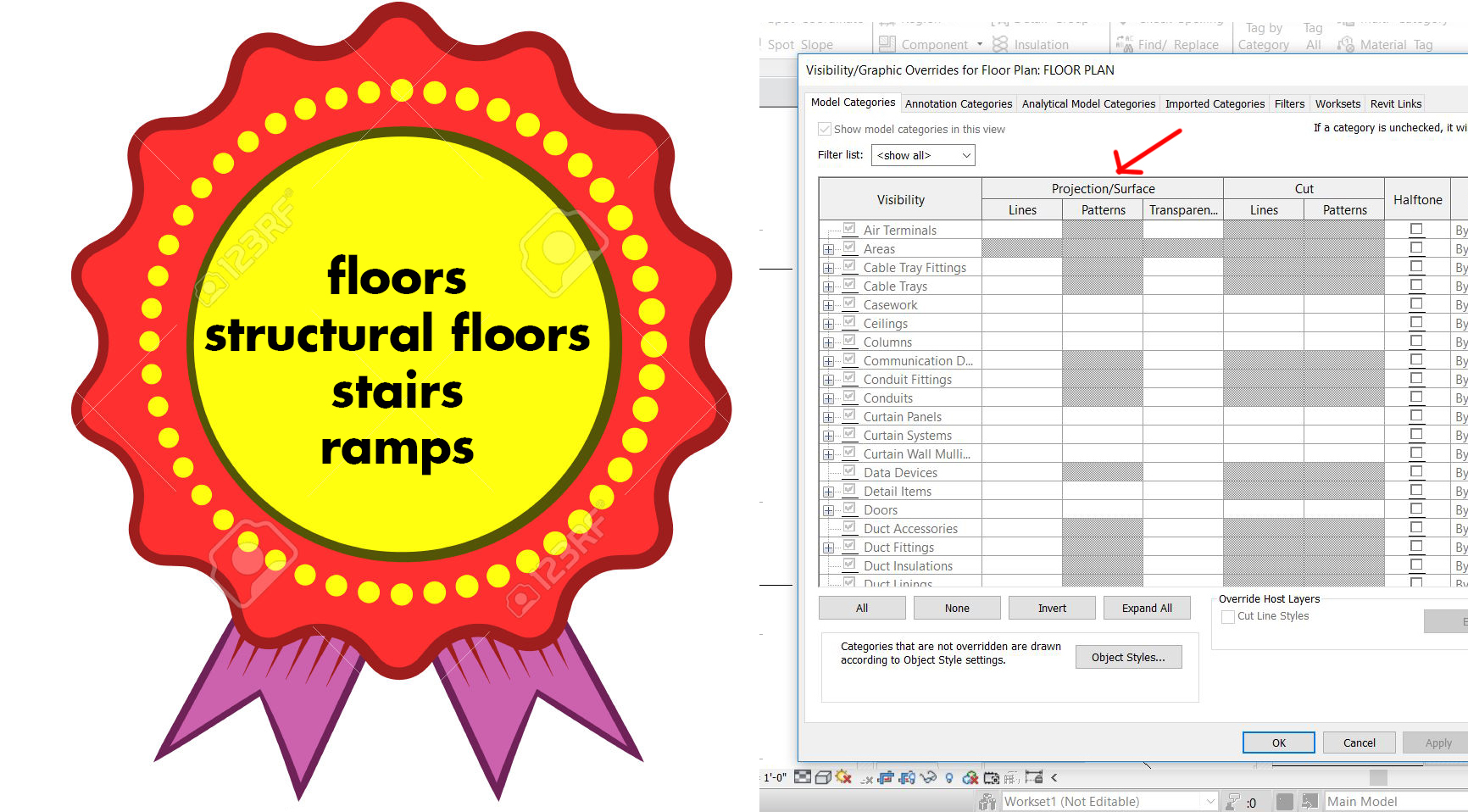
Task: Toggle Halftone checkbox for Columns
Action: point(1416,341)
